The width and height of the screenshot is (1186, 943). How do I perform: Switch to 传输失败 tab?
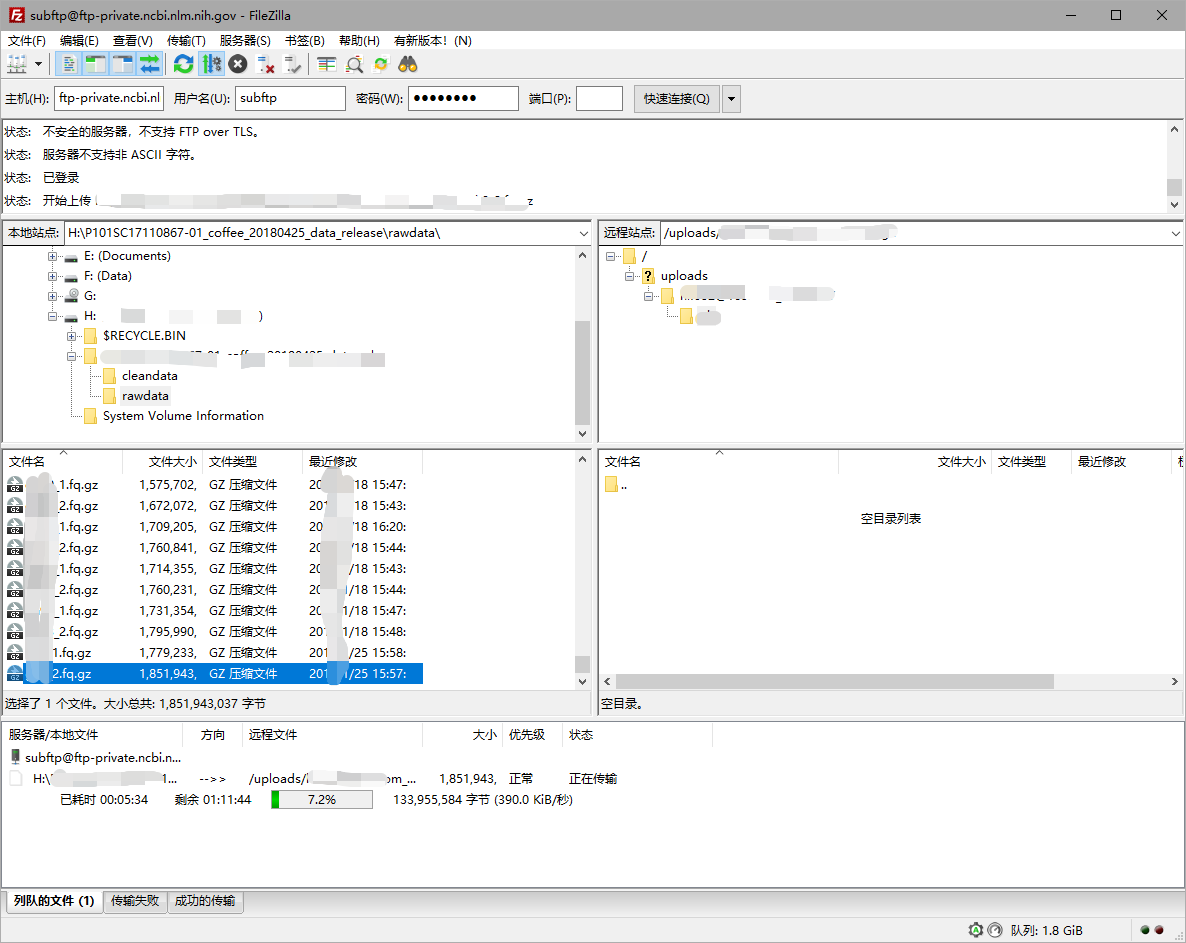click(135, 901)
